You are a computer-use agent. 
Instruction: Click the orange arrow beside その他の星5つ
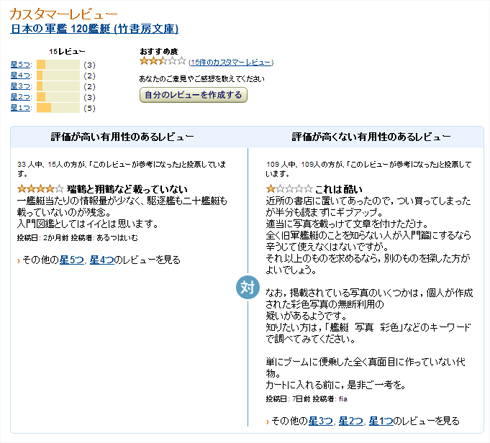click(19, 260)
